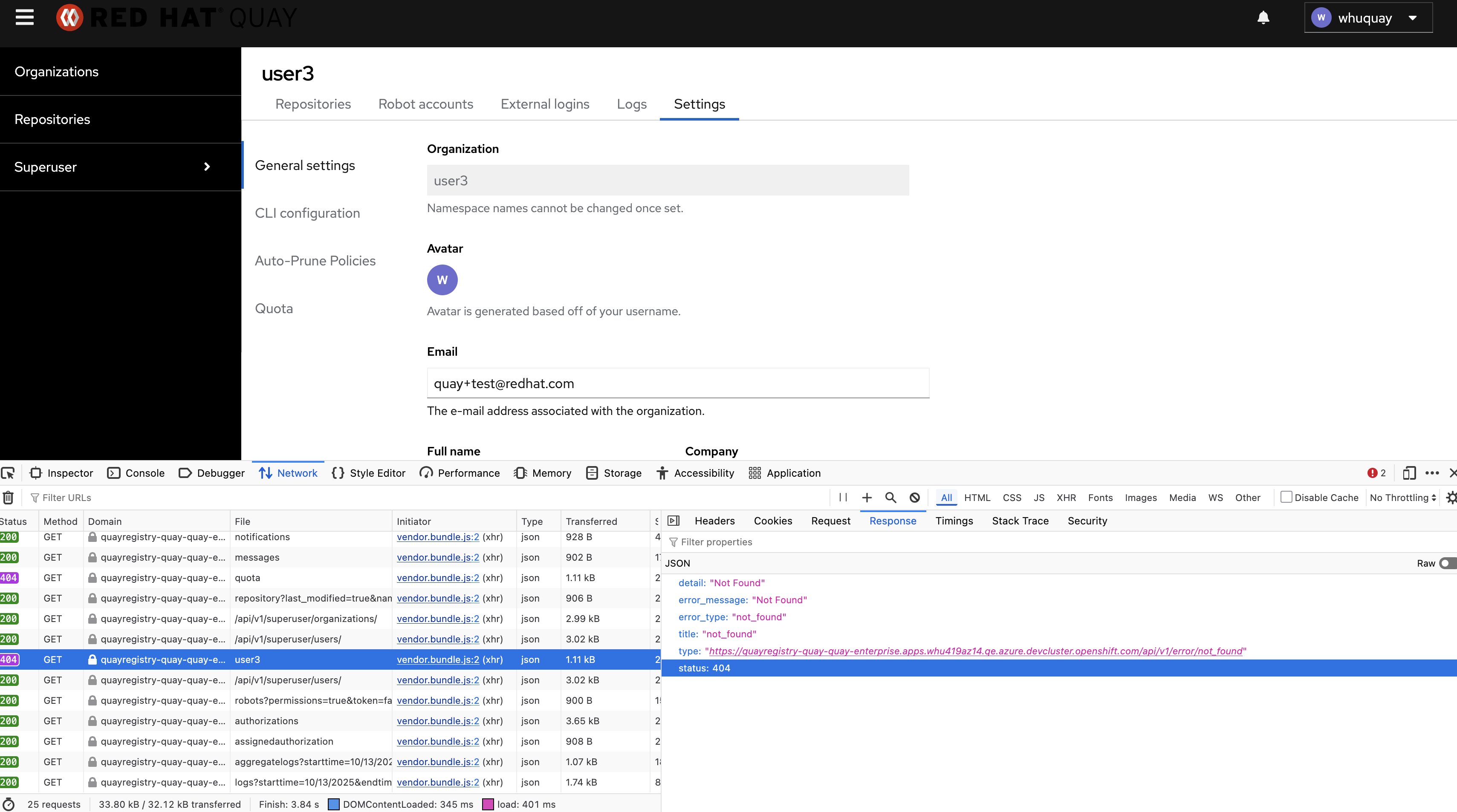Open the hamburger navigation menu
The width and height of the screenshot is (1457, 812).
(x=24, y=17)
